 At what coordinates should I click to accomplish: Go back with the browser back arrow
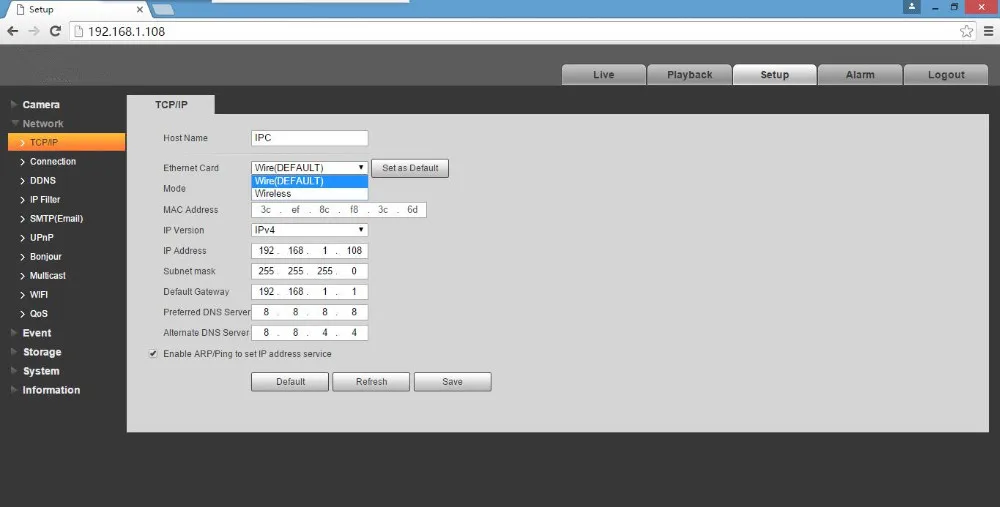coord(13,31)
